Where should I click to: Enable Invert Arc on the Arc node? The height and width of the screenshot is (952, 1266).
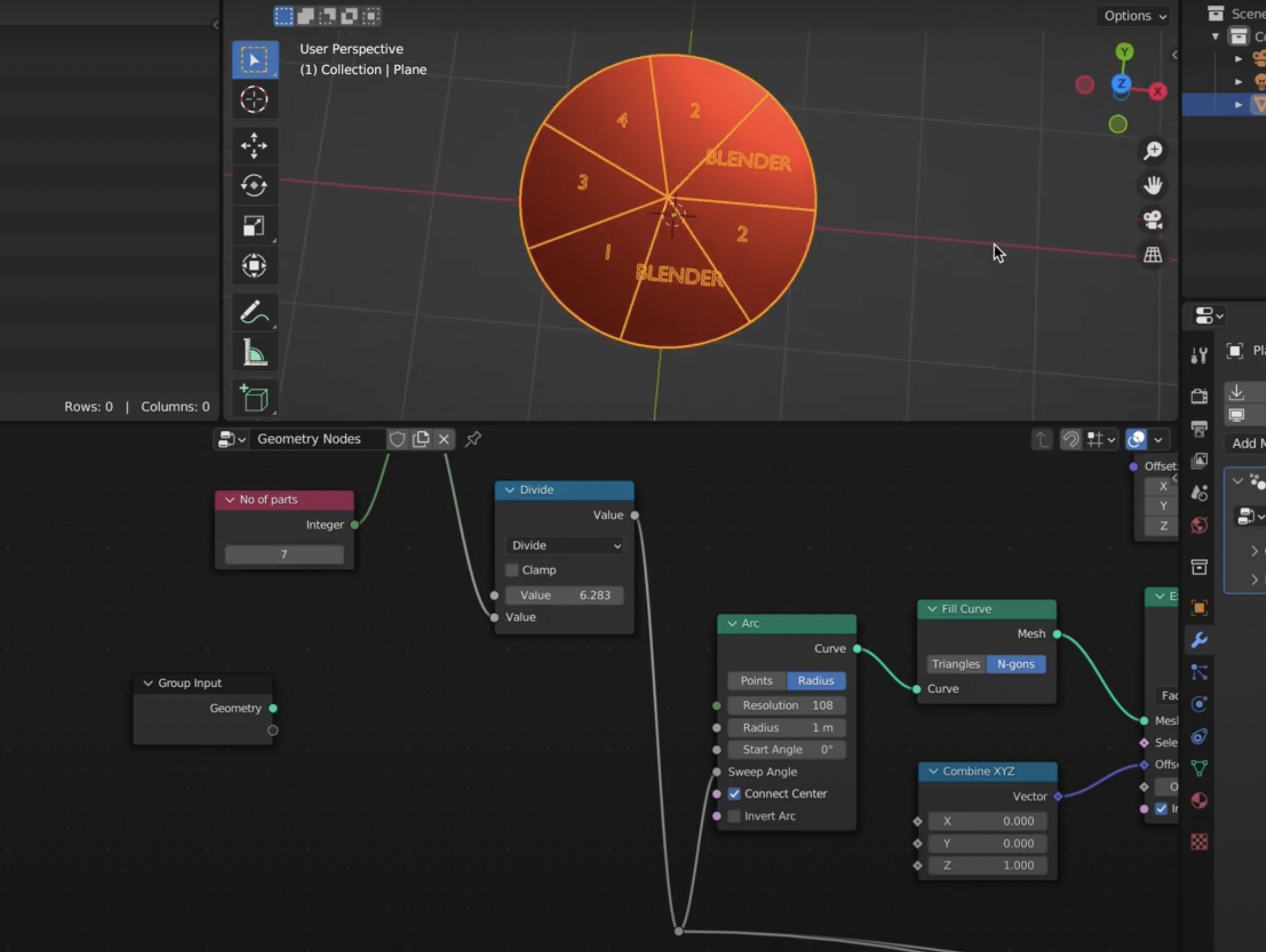coord(734,816)
